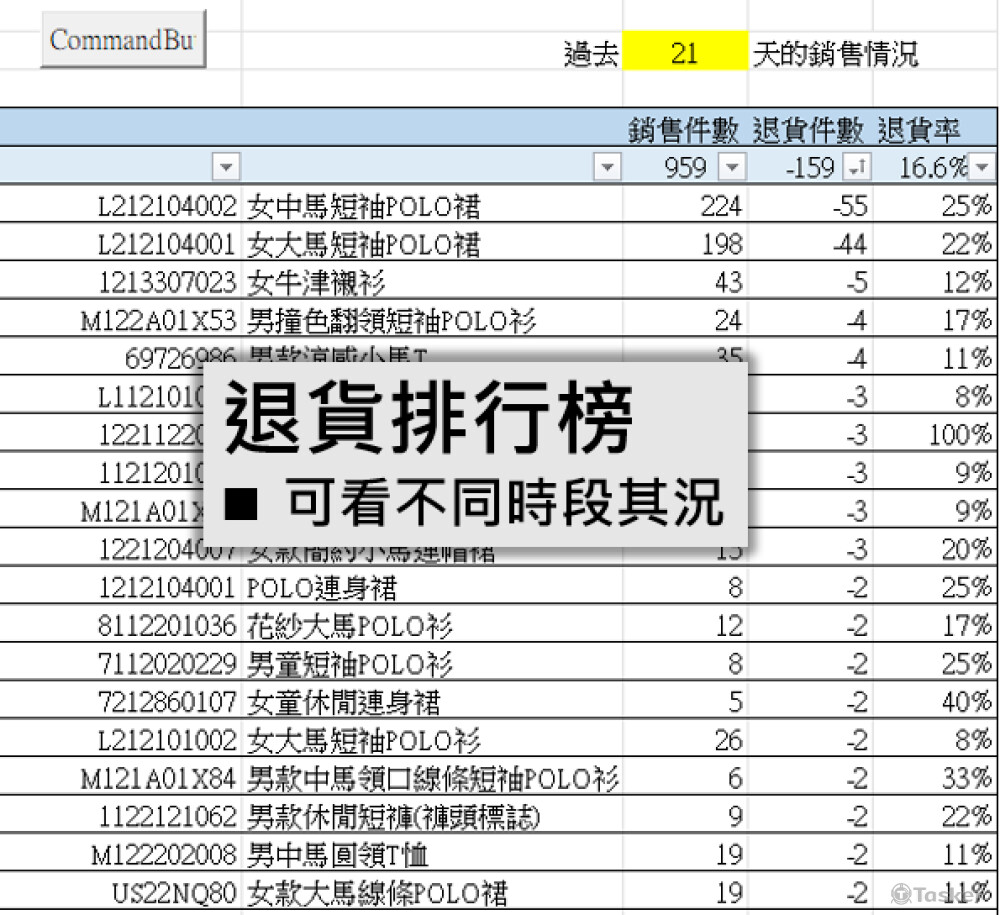Select the sales count cell showing 224
This screenshot has height=915, width=1000.
click(720, 207)
